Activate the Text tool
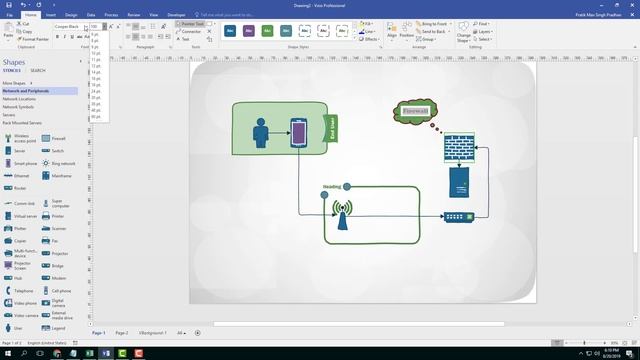The height and width of the screenshot is (360, 640). (x=183, y=39)
